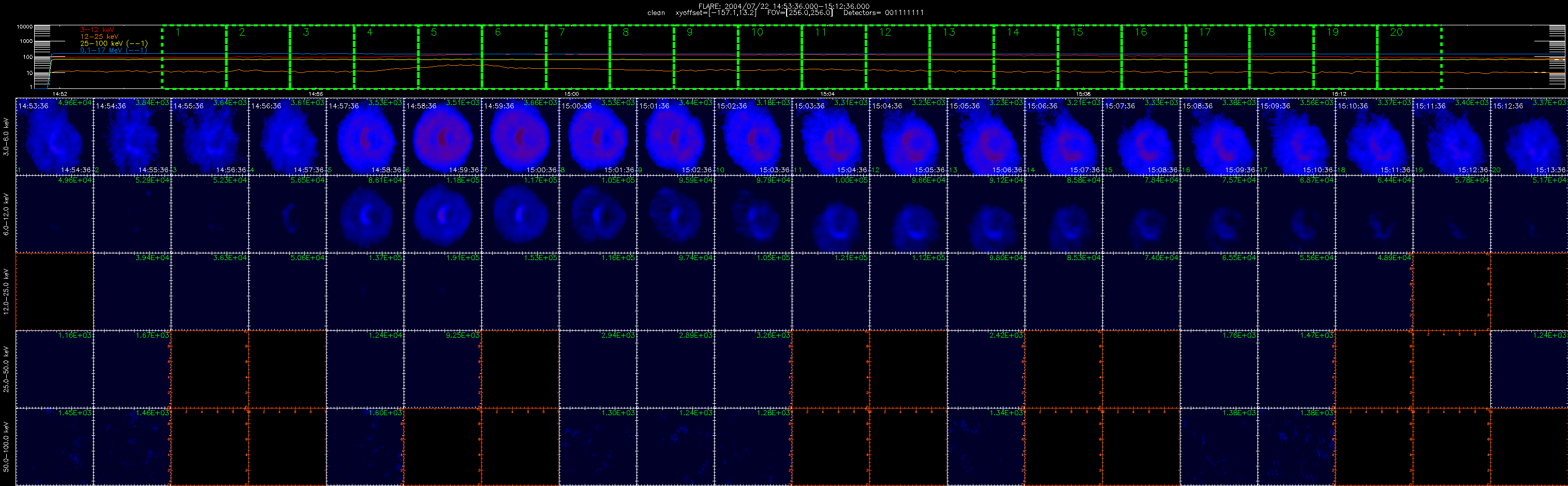Open the 12.0-25.0 keV image with value 1.21E+05

click(x=831, y=292)
